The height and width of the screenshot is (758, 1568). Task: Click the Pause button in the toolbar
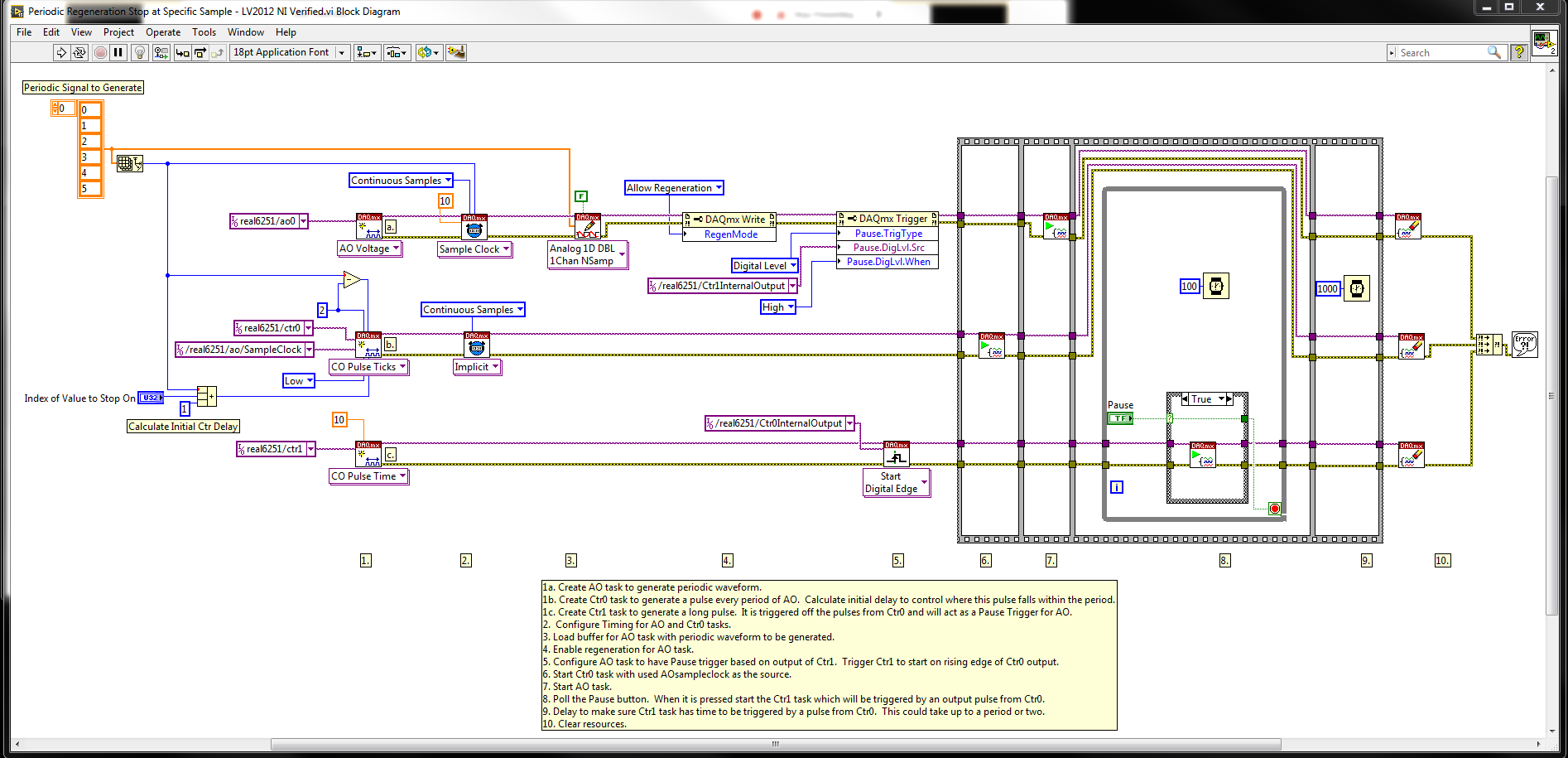[x=118, y=52]
